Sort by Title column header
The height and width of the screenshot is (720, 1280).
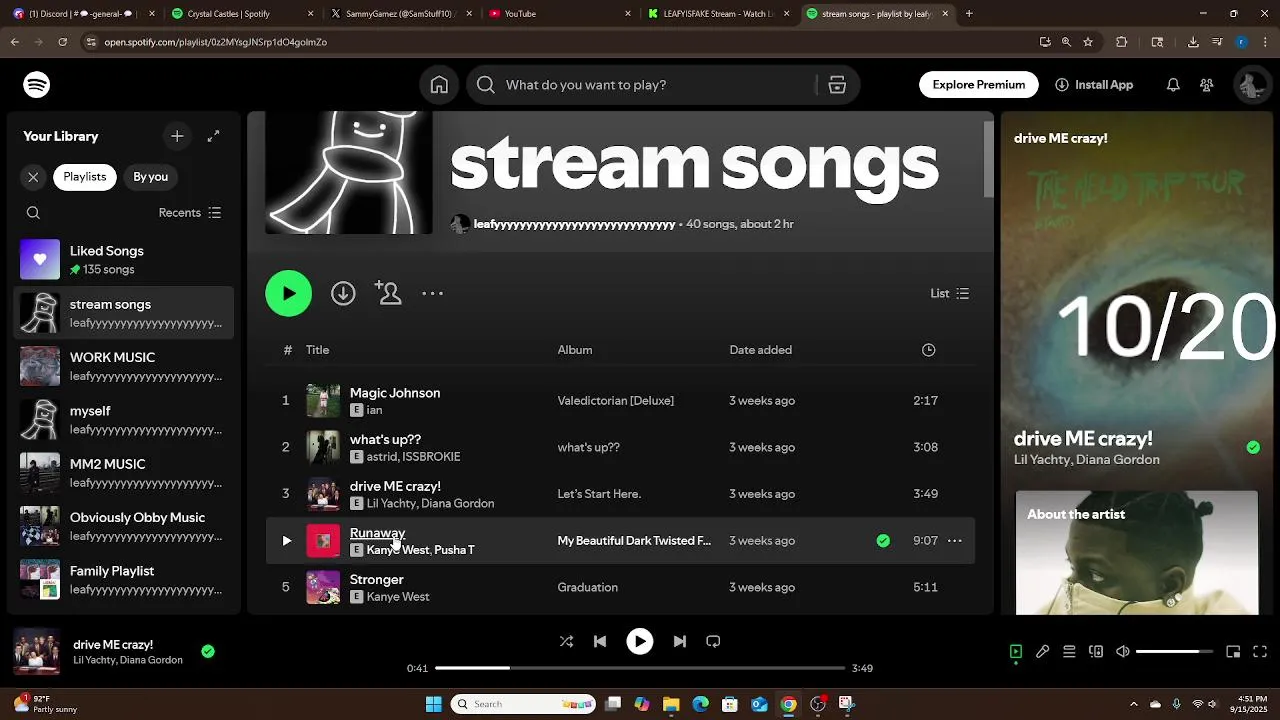(317, 350)
